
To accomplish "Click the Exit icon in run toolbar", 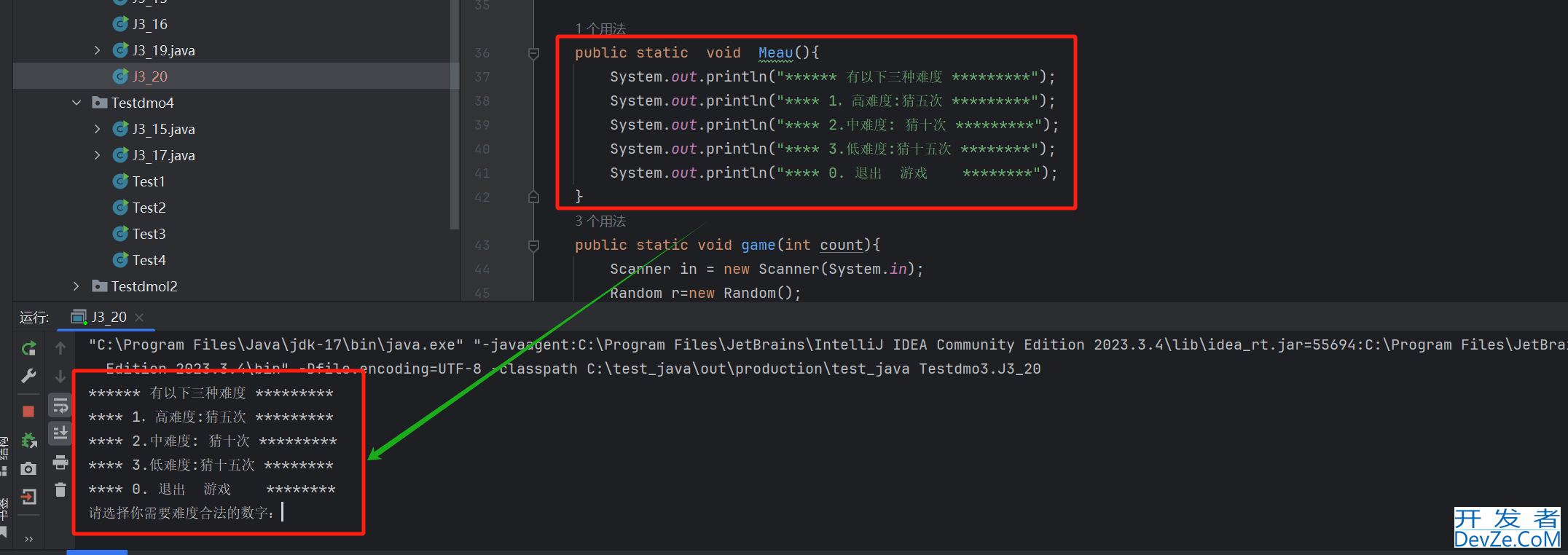I will click(28, 497).
